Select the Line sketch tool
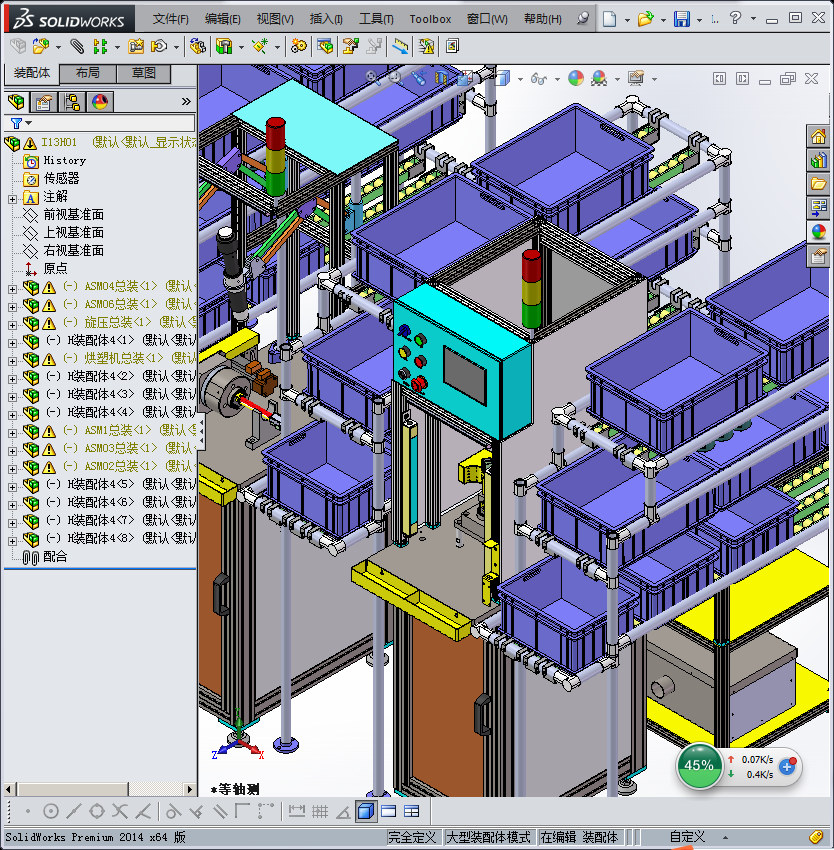The image size is (834, 850). tap(74, 812)
